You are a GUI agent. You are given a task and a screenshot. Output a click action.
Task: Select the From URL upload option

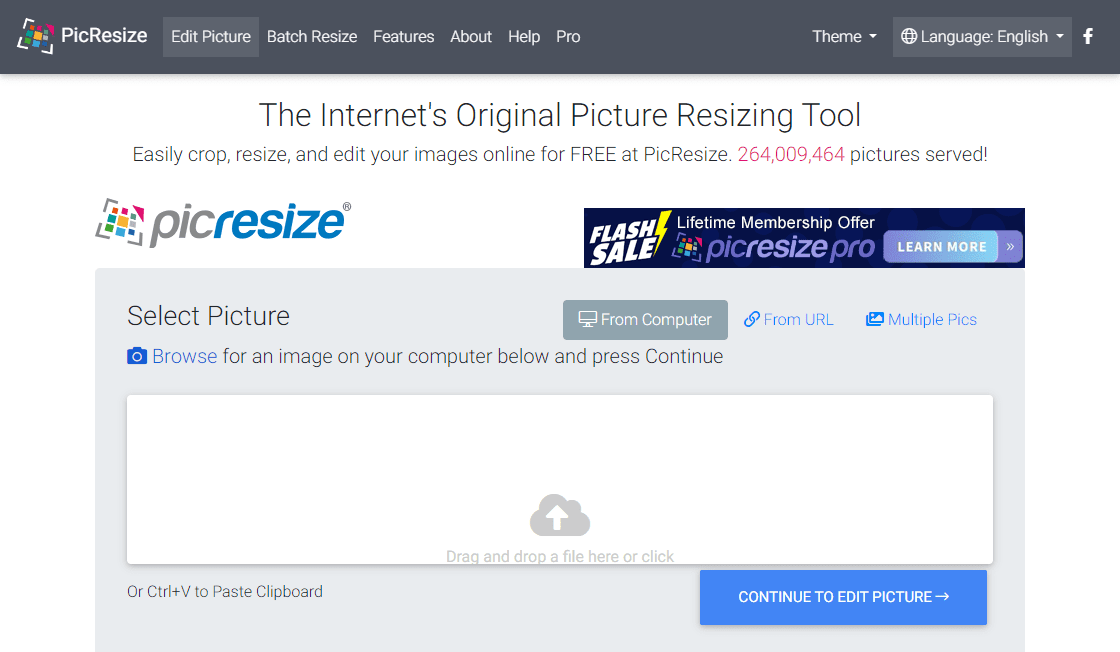(x=797, y=319)
